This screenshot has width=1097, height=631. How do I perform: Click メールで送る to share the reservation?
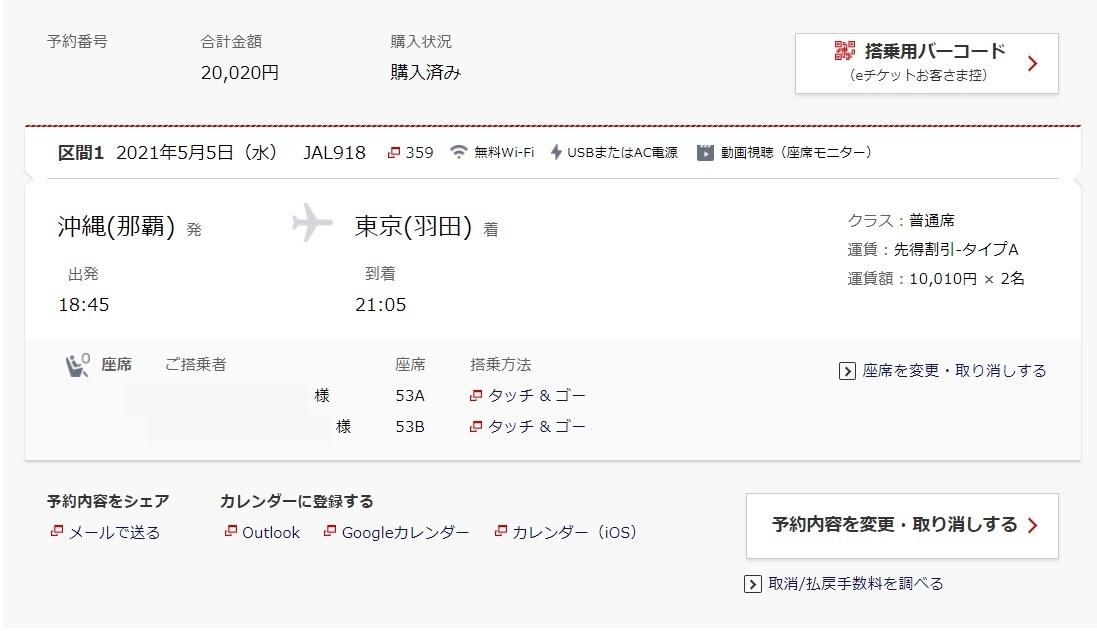pyautogui.click(x=105, y=532)
